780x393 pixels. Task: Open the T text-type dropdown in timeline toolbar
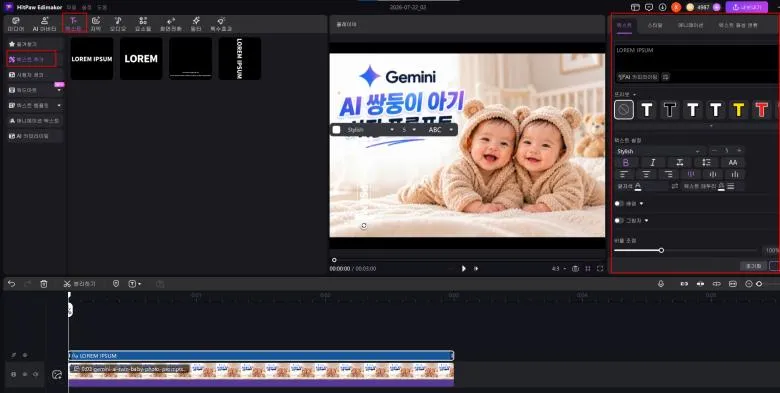(x=135, y=284)
